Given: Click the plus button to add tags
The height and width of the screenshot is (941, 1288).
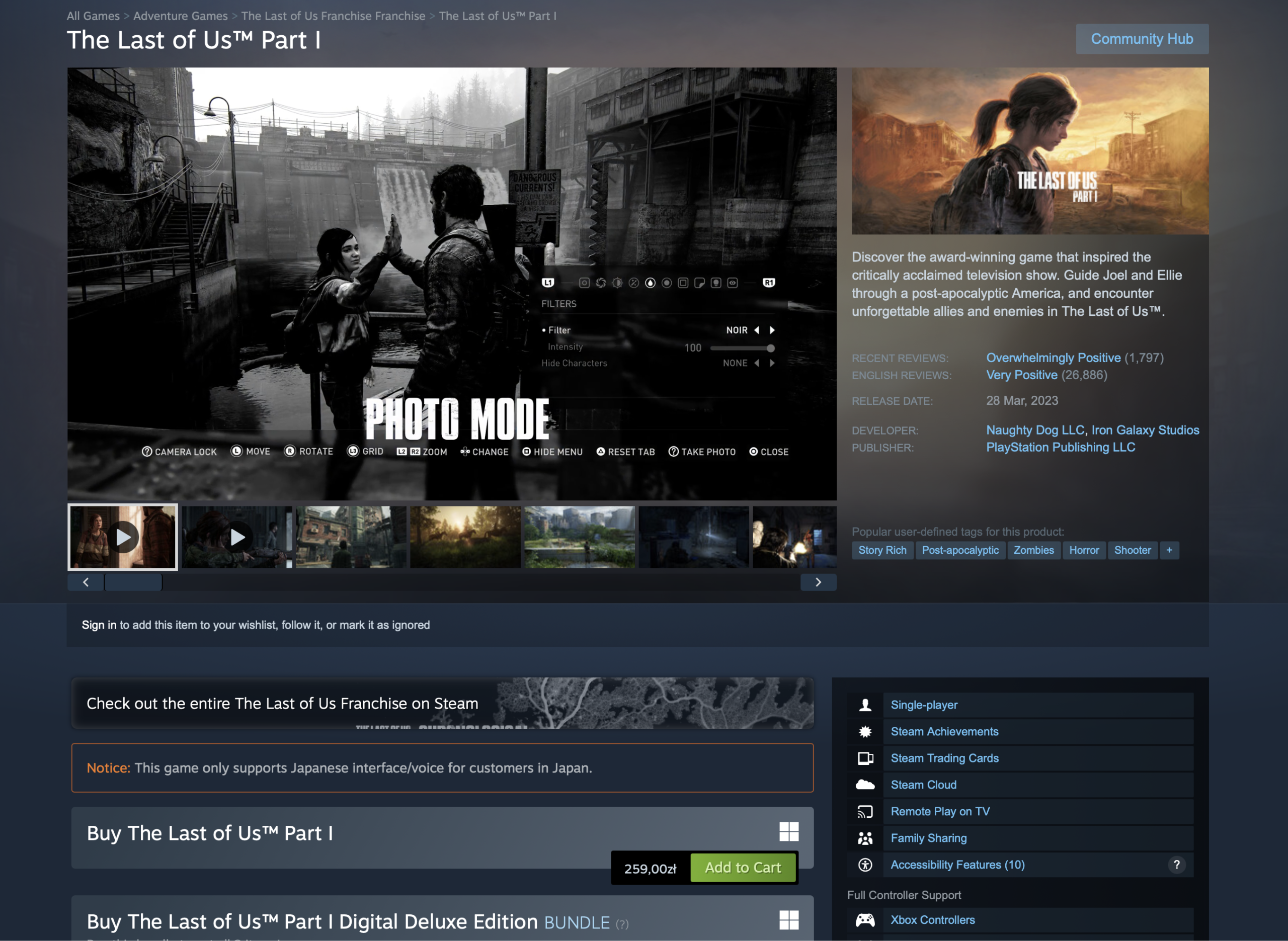Looking at the screenshot, I should pos(1169,550).
